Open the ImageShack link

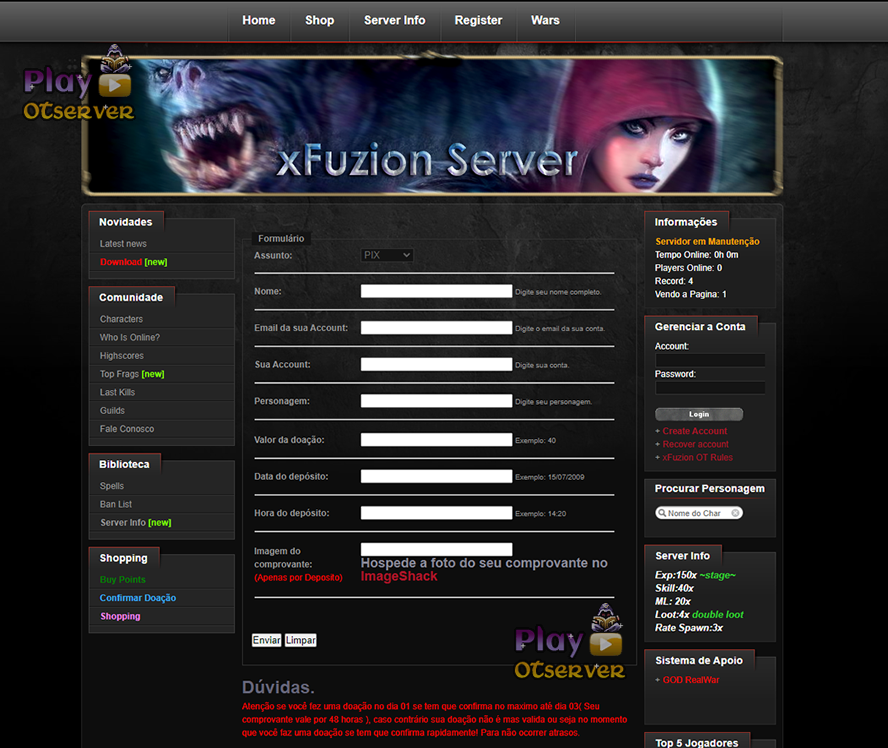coord(399,576)
